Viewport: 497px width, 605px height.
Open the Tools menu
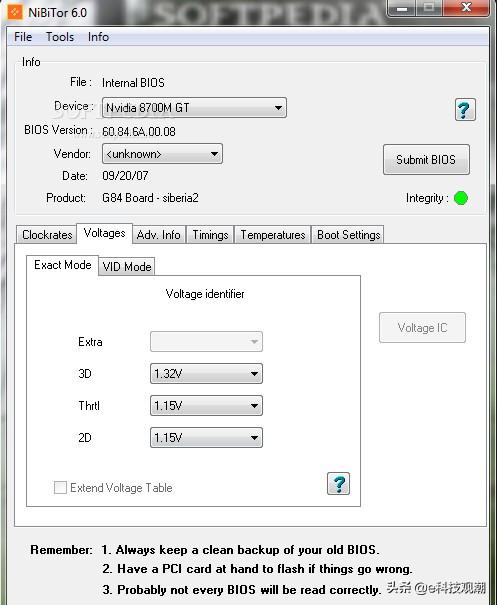[60, 37]
